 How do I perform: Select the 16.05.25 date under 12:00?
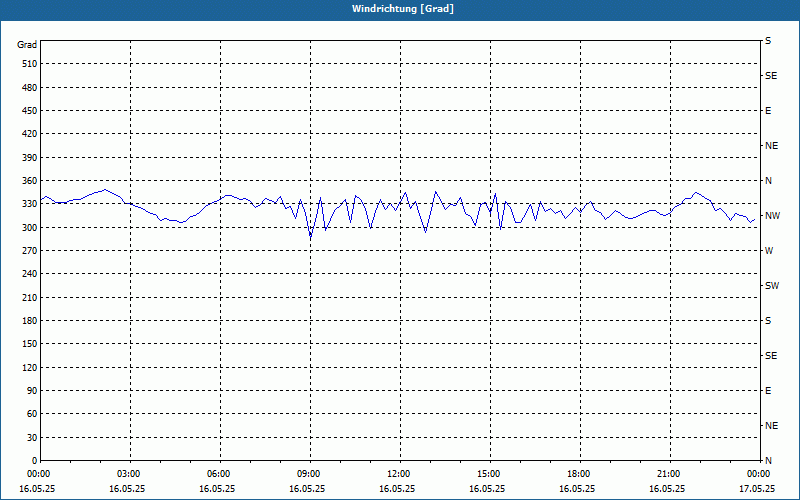[x=397, y=489]
